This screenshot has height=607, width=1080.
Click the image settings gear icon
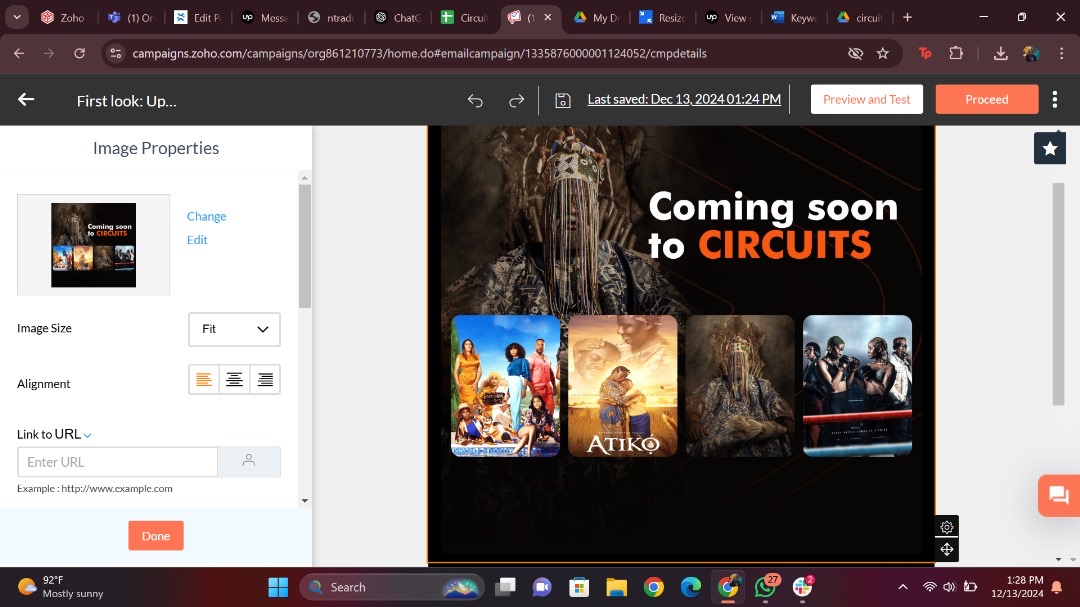click(946, 527)
